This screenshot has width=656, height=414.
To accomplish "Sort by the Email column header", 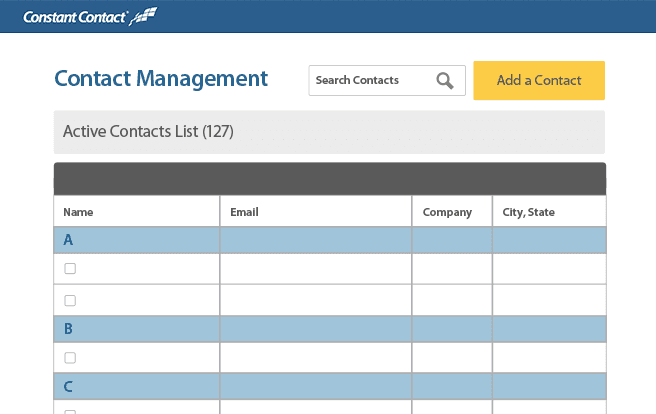I will pyautogui.click(x=245, y=212).
